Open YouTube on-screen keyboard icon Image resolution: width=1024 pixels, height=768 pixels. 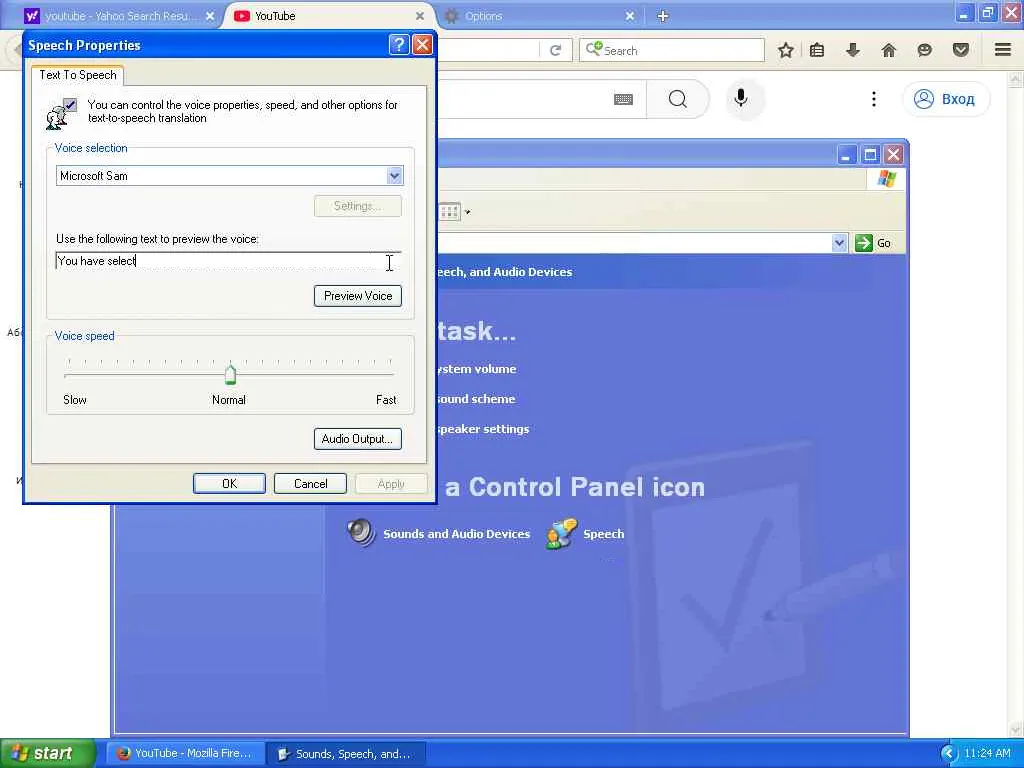[x=623, y=99]
